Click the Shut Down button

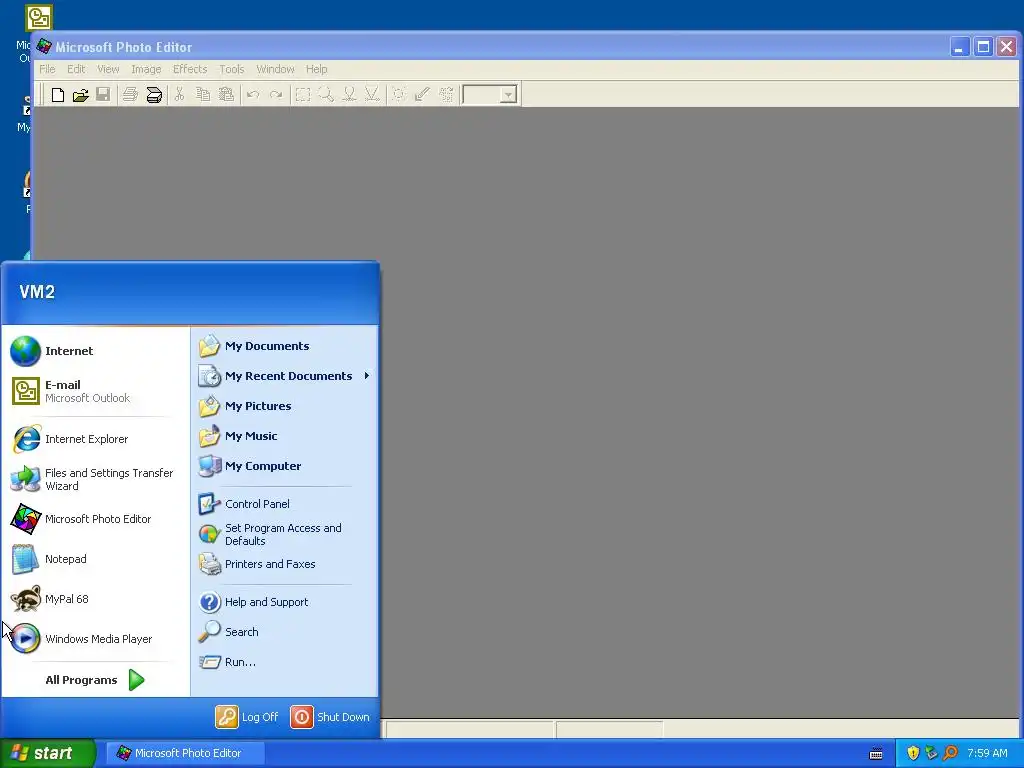click(330, 717)
